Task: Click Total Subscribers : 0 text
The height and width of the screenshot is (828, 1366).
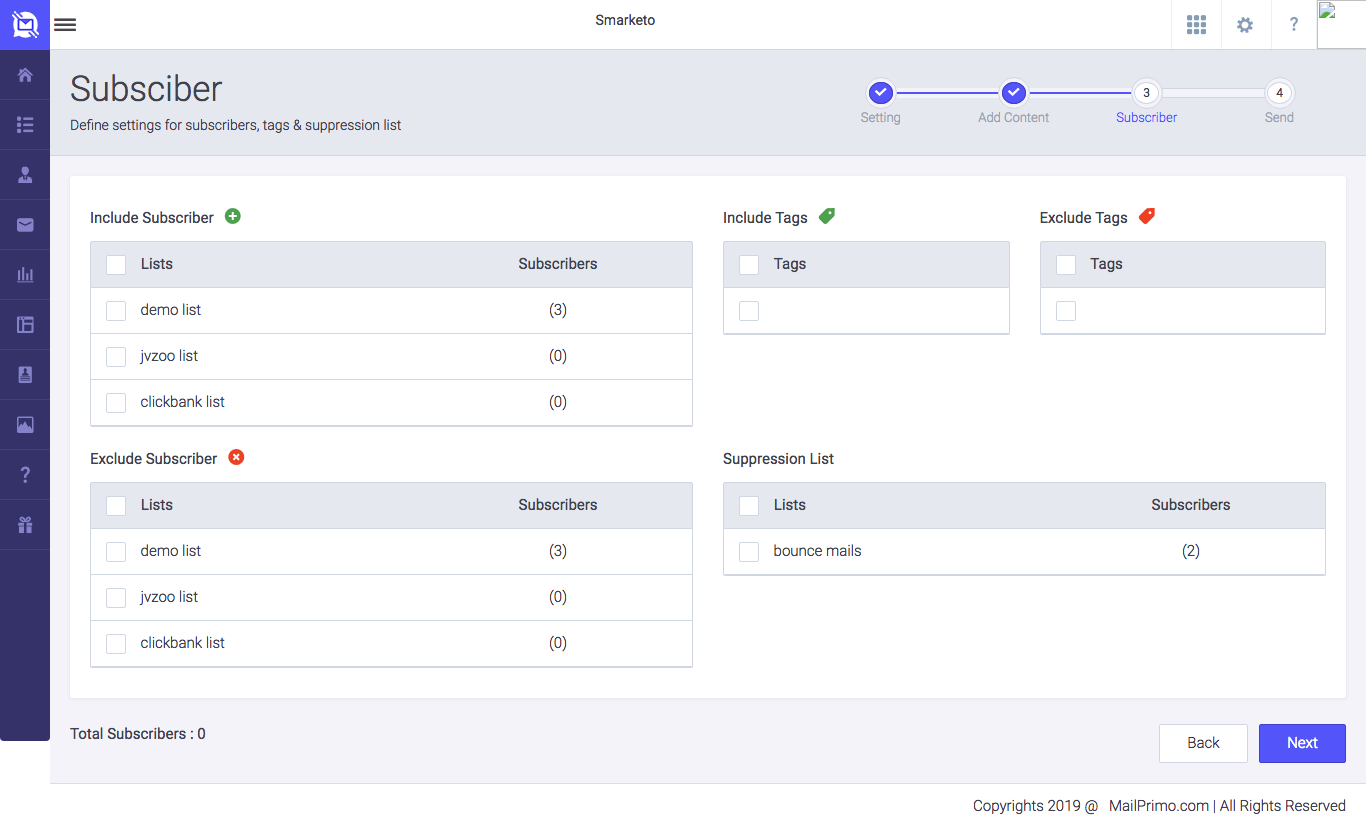Action: coord(138,734)
